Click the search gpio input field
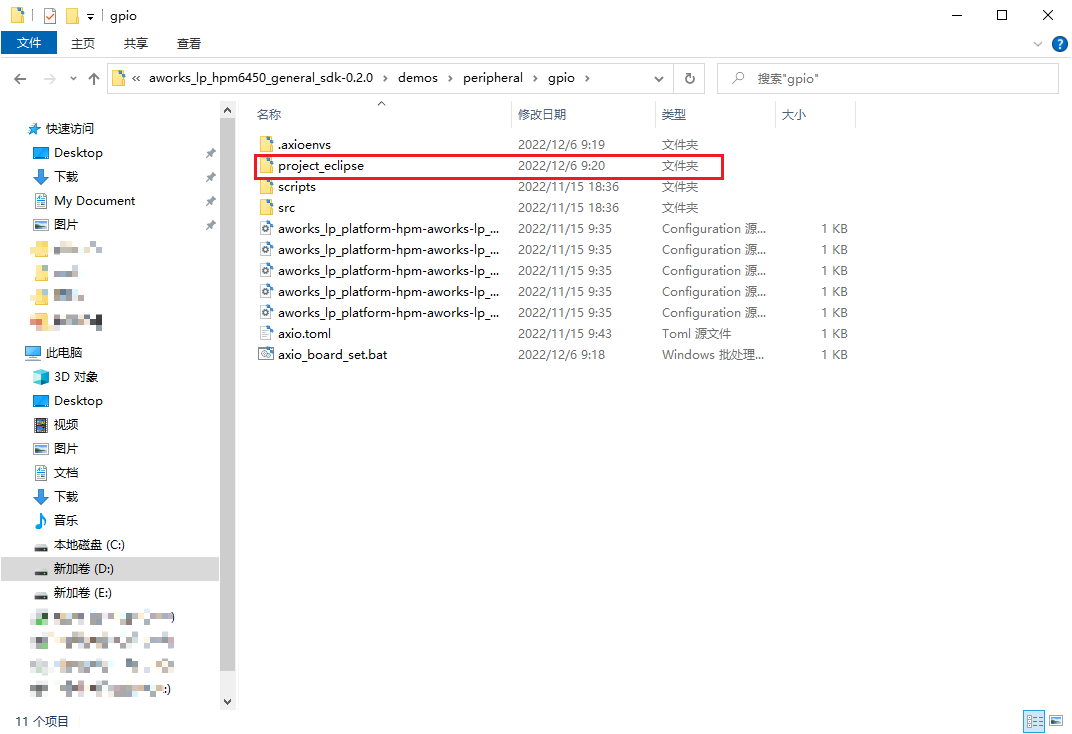The width and height of the screenshot is (1072, 734). [887, 79]
